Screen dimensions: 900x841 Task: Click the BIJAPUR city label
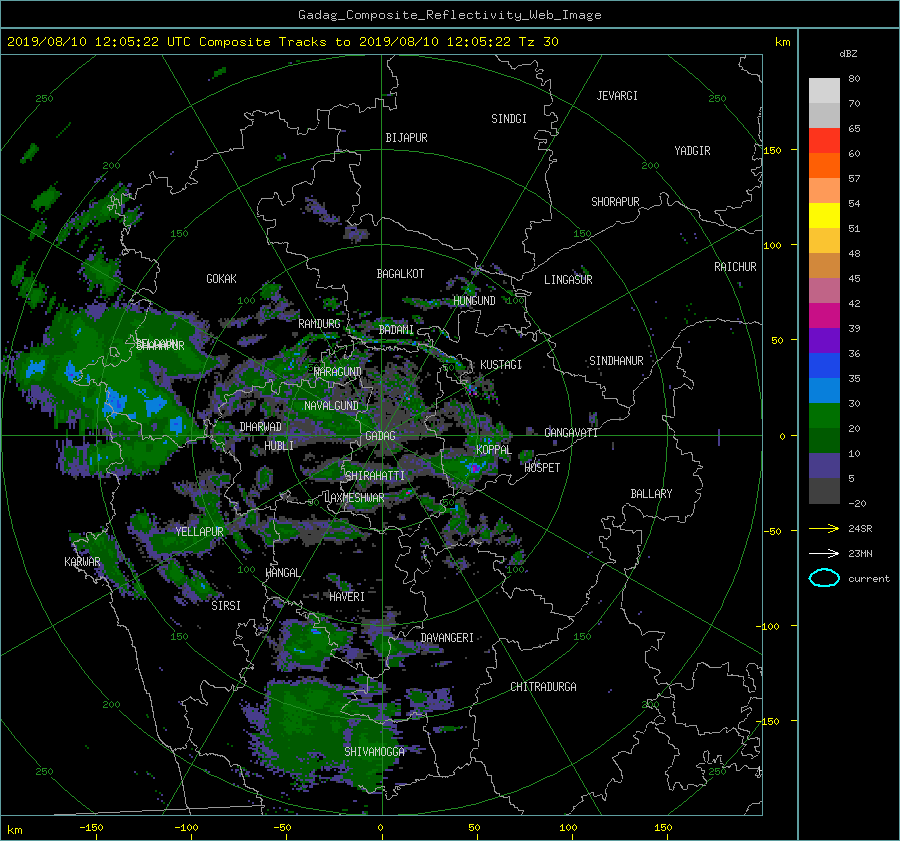click(x=406, y=138)
